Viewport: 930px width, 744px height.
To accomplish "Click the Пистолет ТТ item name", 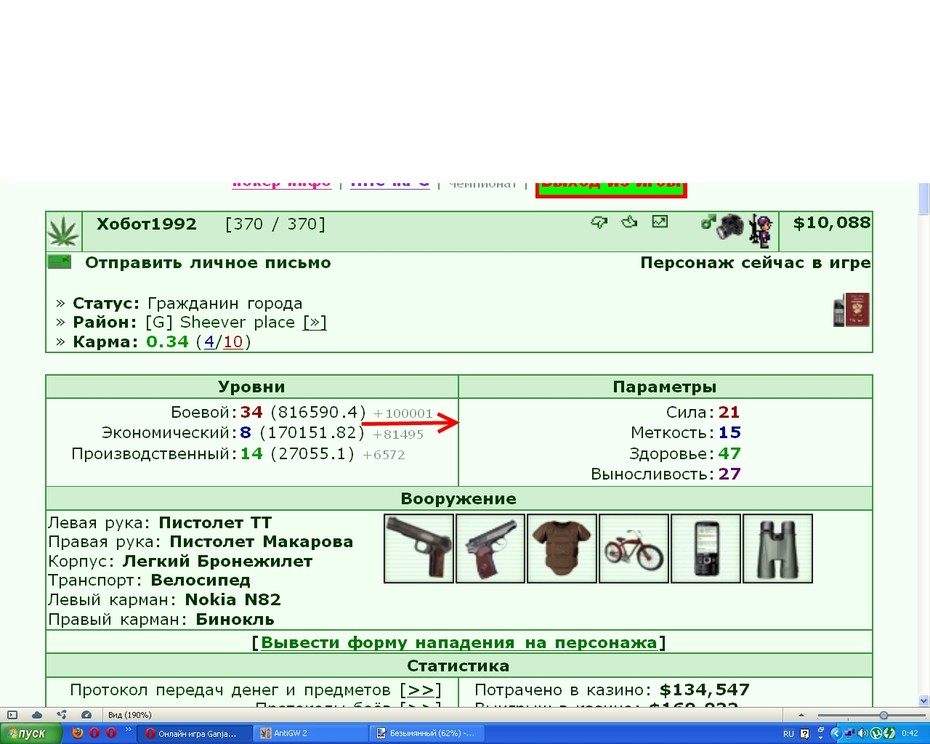I will 215,523.
